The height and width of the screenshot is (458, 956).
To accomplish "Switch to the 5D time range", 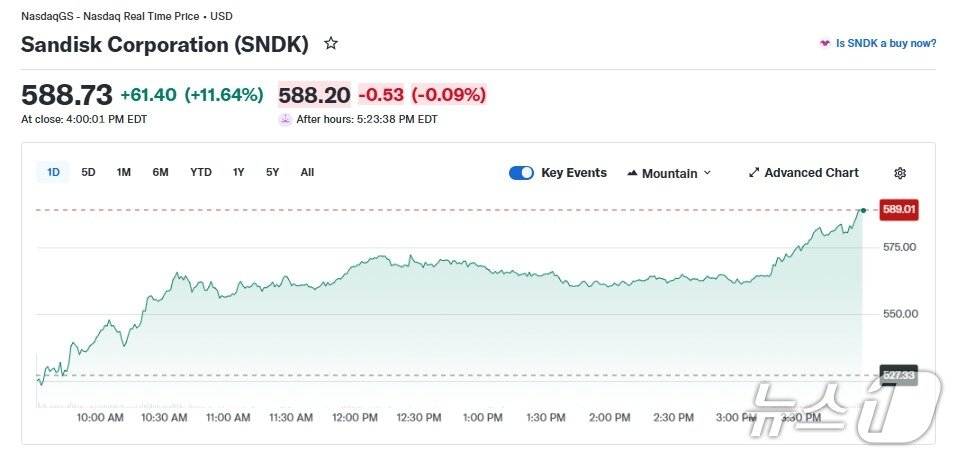I will [x=88, y=172].
